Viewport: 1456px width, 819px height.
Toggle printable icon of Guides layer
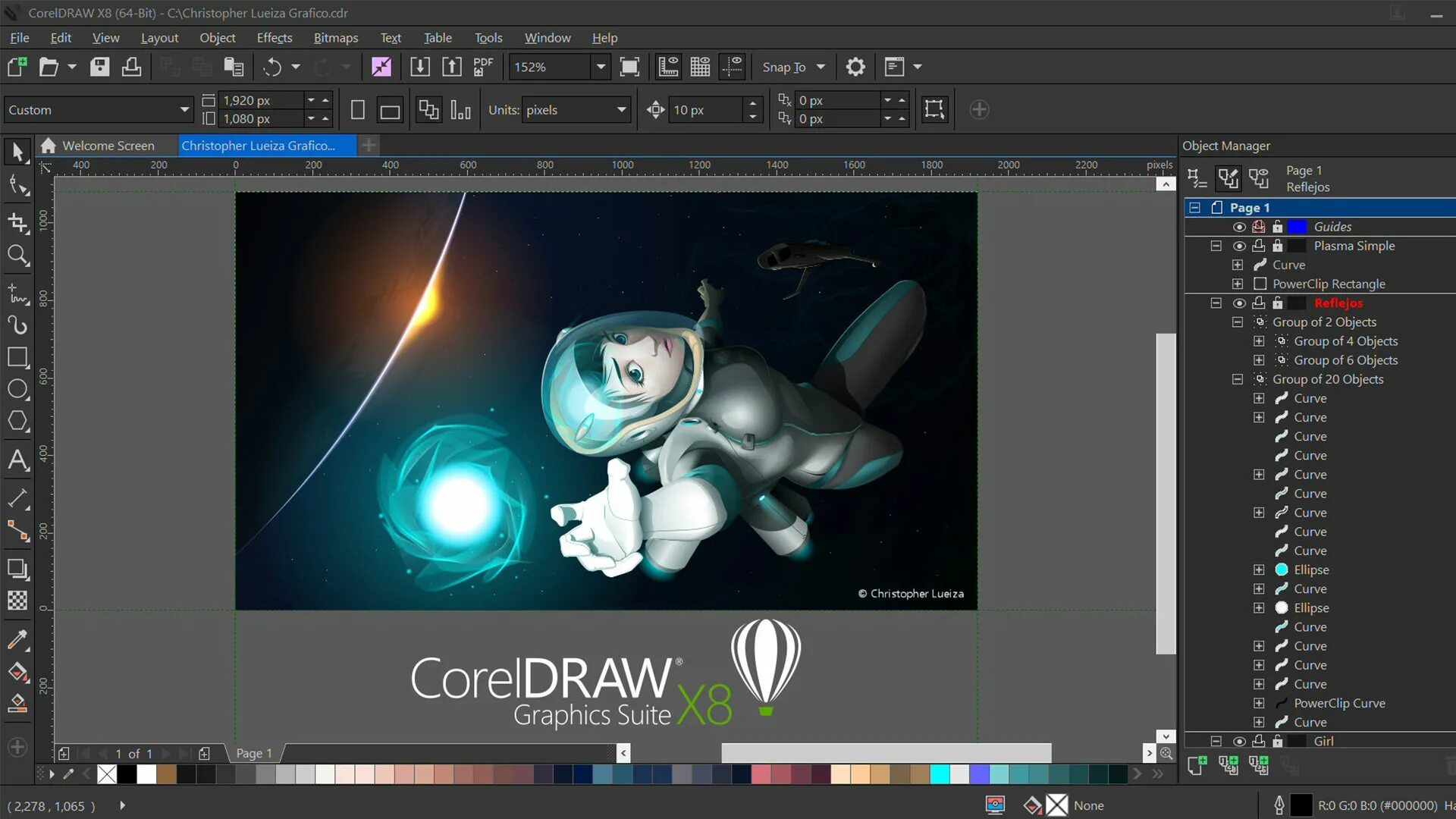[x=1259, y=227]
